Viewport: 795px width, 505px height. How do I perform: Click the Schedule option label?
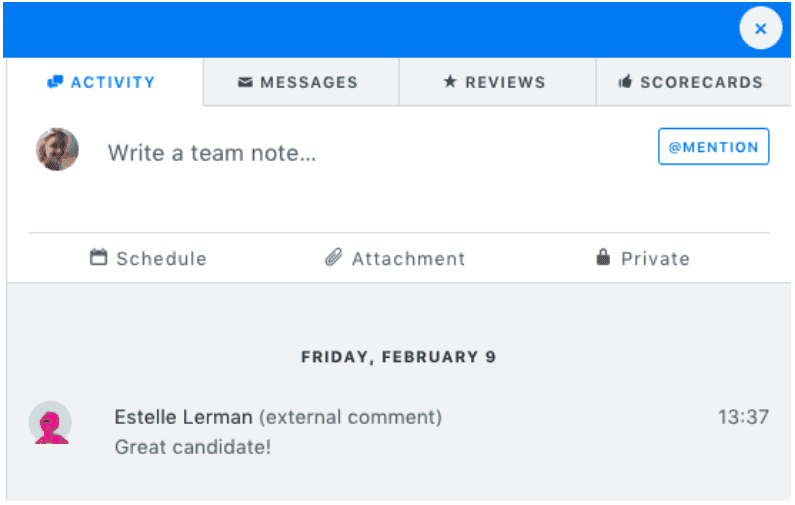(x=161, y=259)
